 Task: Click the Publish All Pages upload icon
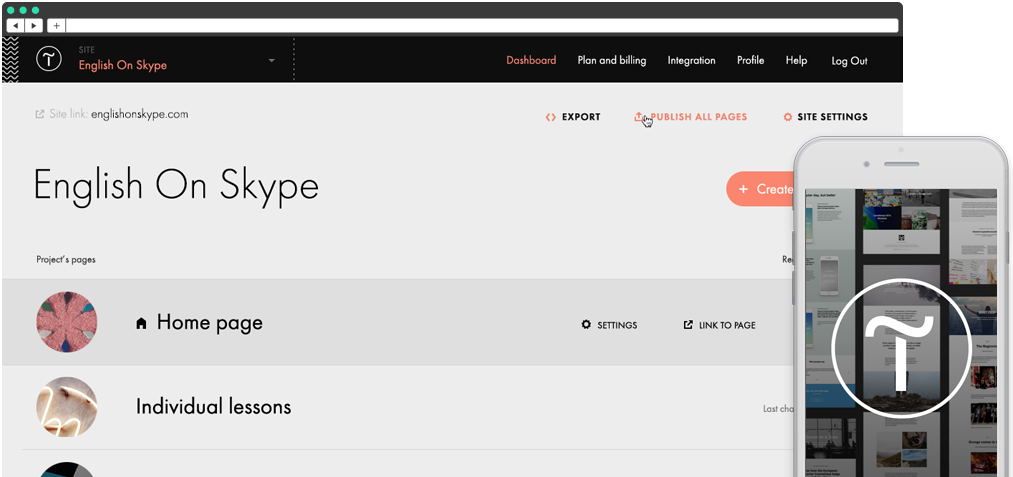(x=639, y=117)
